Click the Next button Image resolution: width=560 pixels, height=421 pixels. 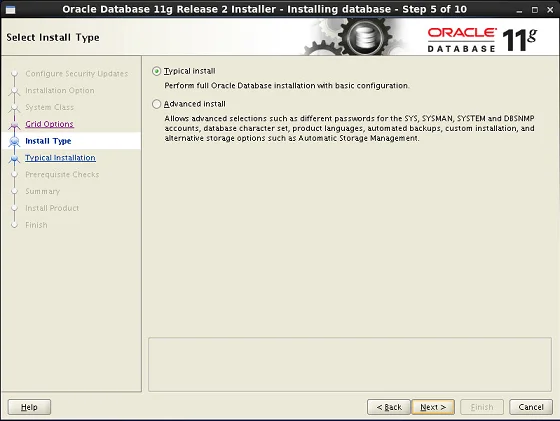click(x=433, y=407)
